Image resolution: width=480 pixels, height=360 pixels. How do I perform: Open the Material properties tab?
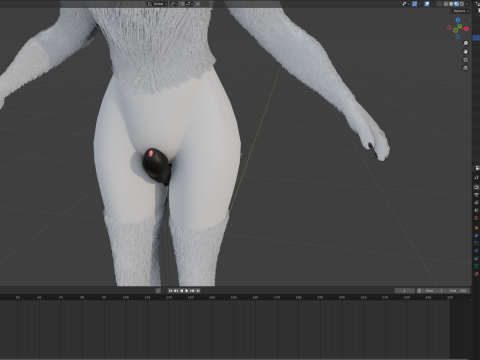(x=476, y=273)
